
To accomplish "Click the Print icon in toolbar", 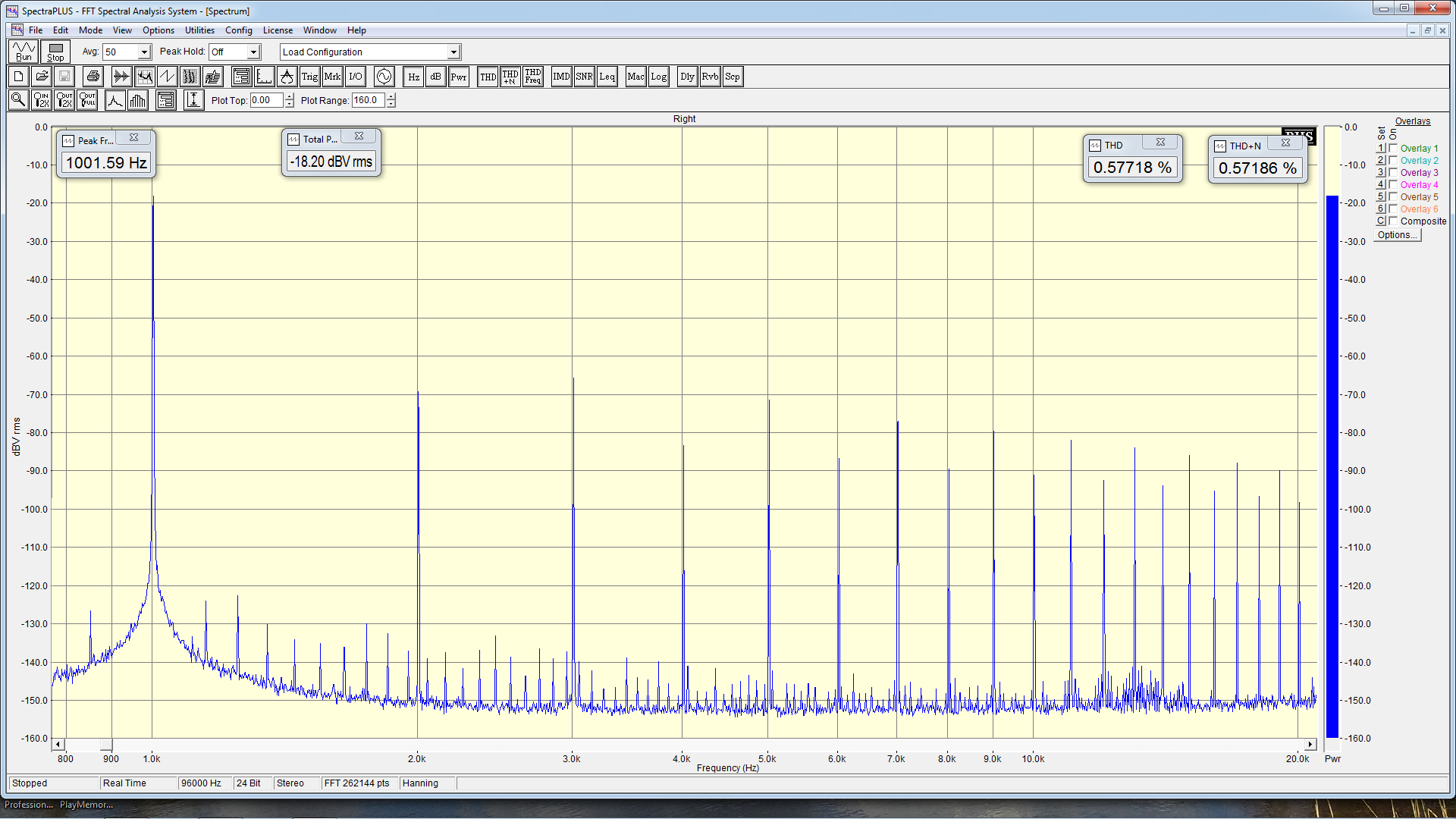I will [93, 77].
